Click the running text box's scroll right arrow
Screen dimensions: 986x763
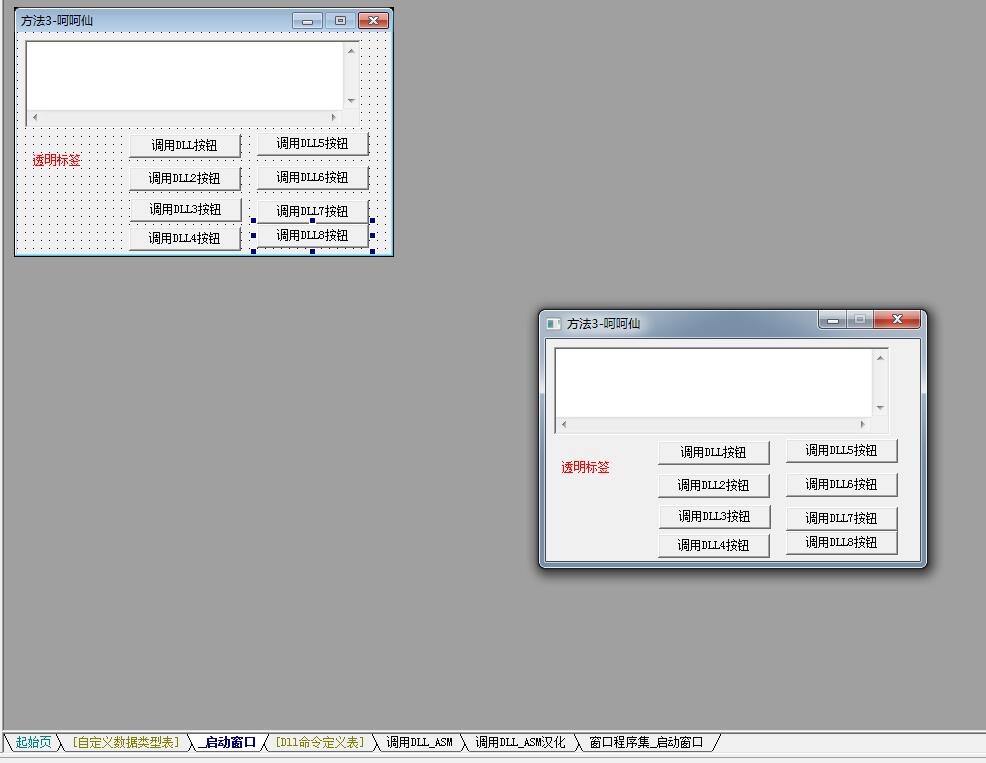tap(862, 425)
